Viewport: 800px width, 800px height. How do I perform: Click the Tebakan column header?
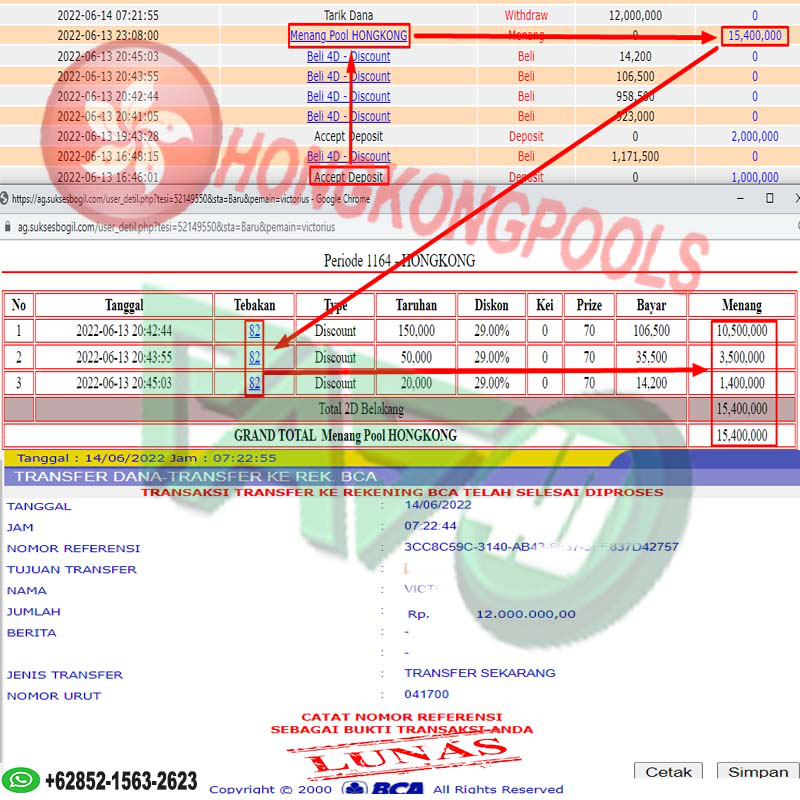click(255, 305)
